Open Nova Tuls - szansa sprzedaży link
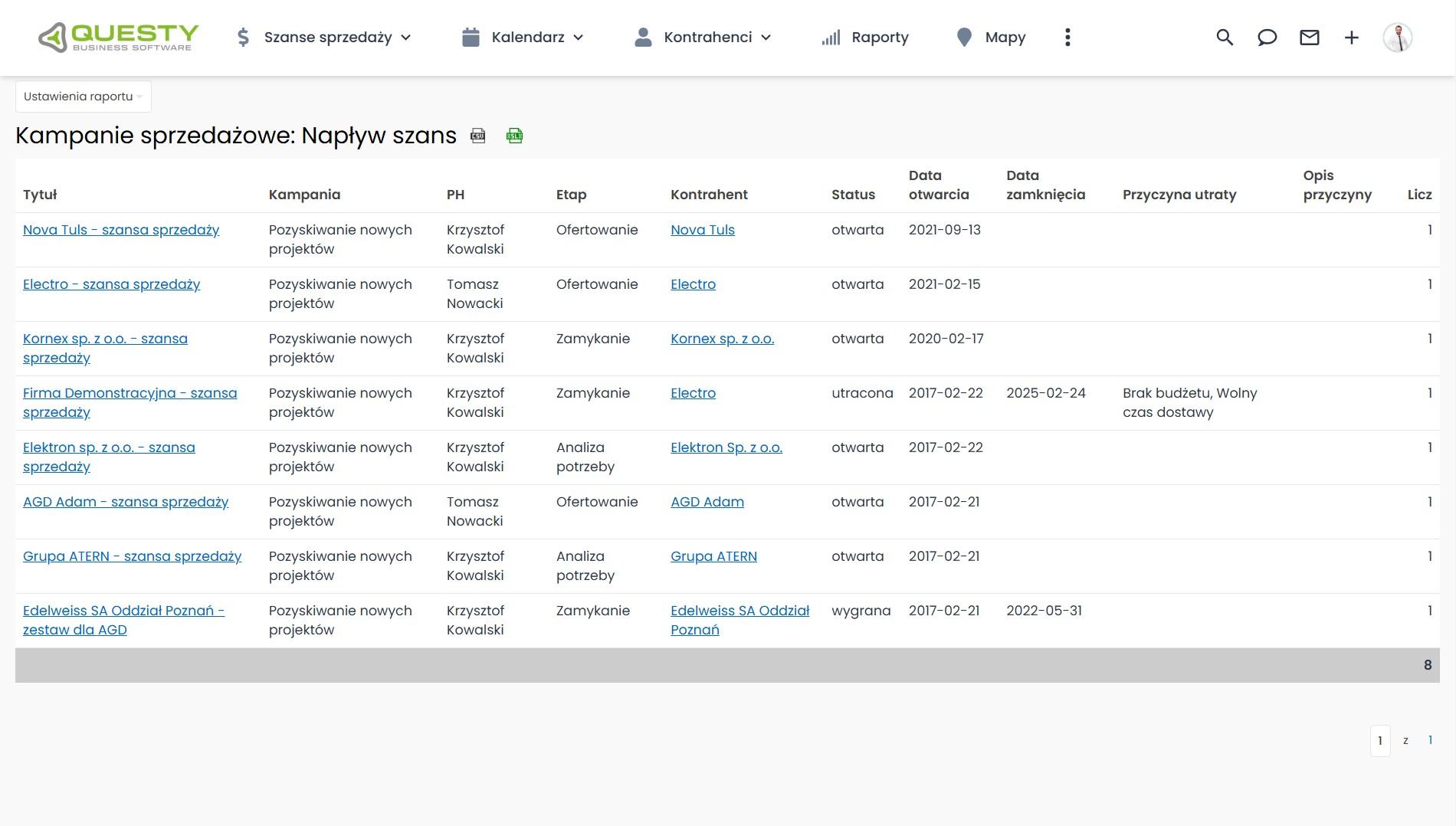This screenshot has height=826, width=1456. click(121, 230)
